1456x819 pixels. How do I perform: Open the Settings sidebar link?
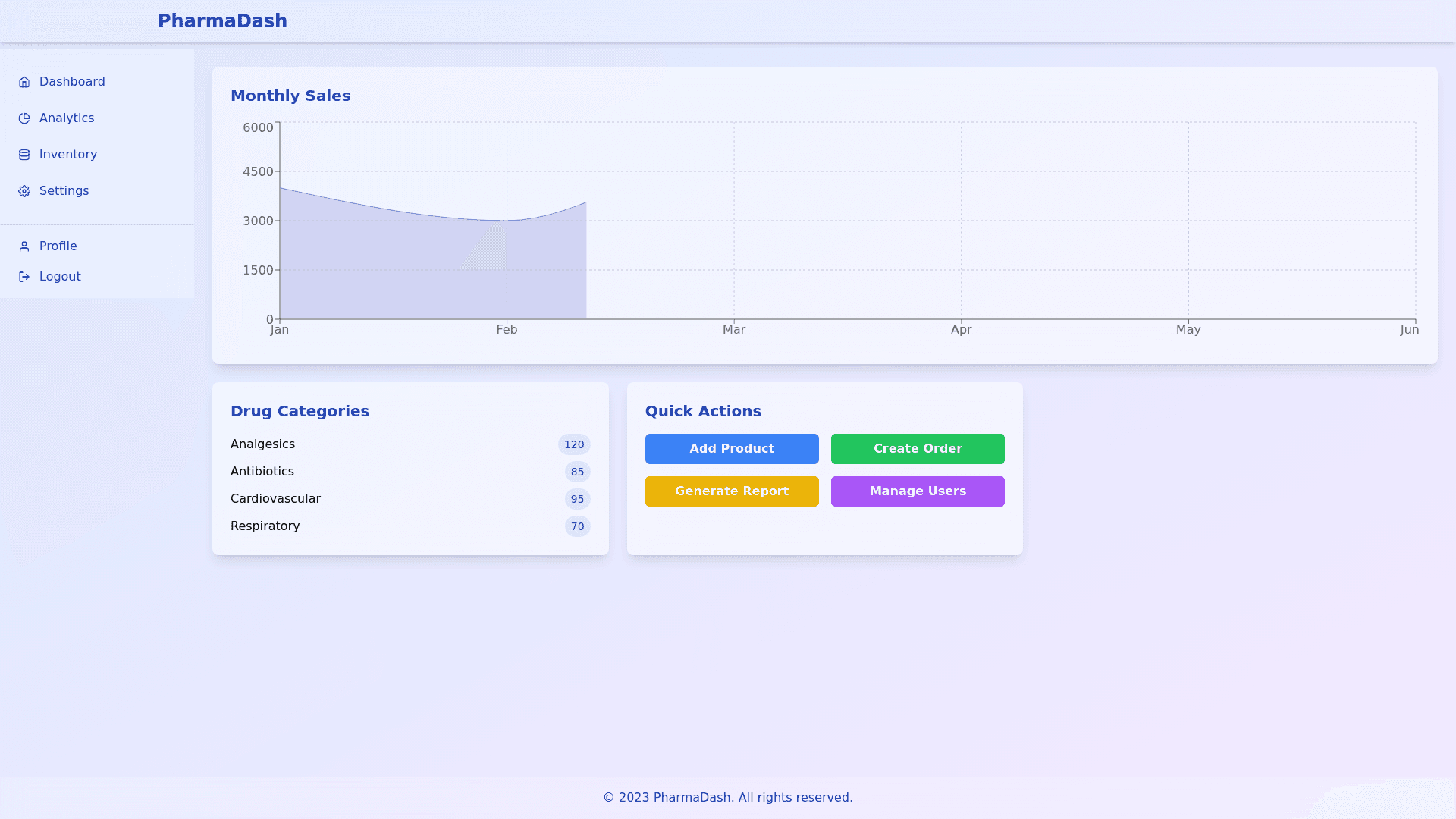(64, 191)
